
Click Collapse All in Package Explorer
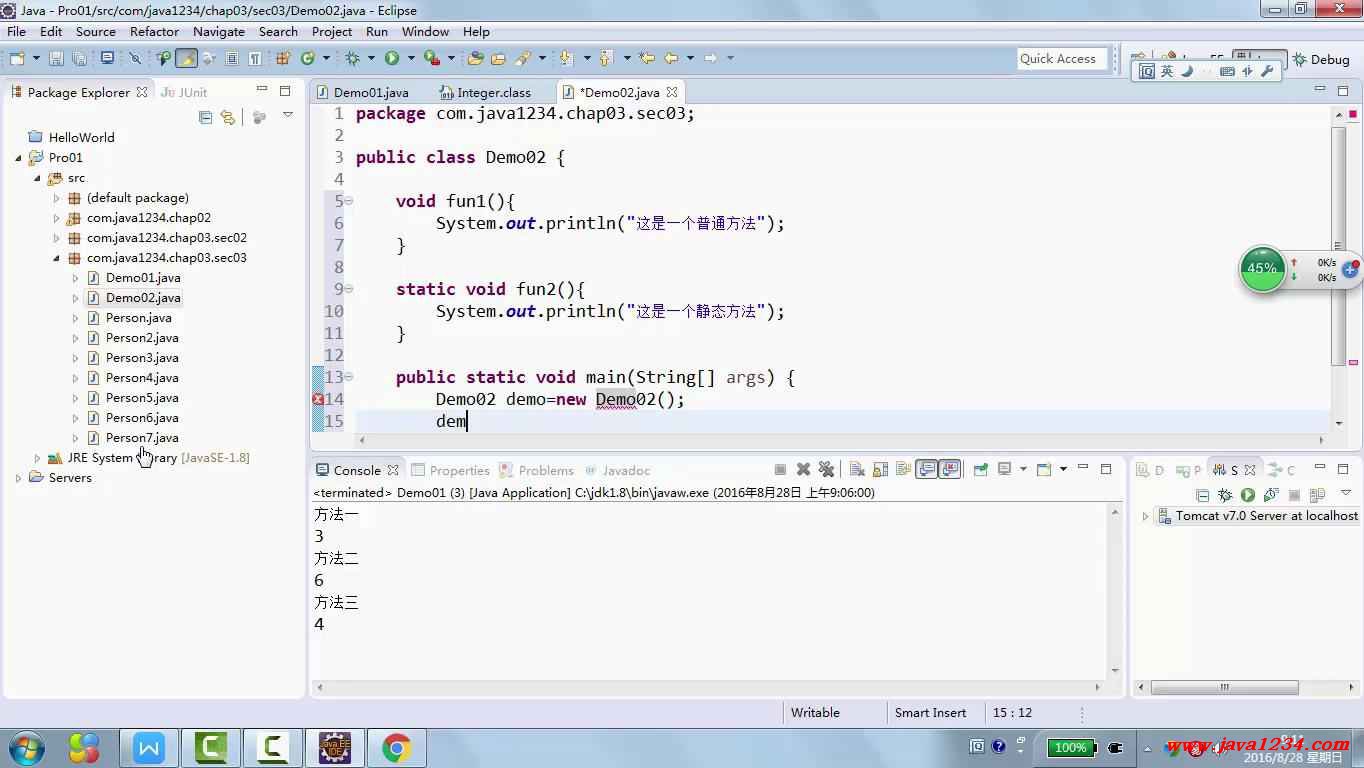pos(205,117)
